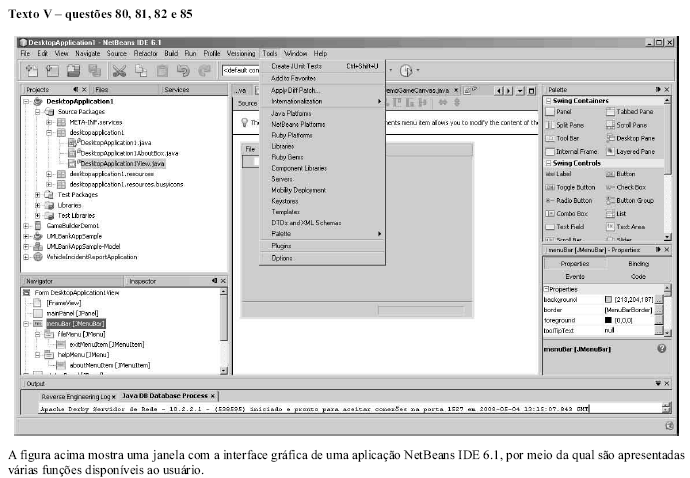
Task: Click the foreground black color swatch
Action: tap(608, 320)
